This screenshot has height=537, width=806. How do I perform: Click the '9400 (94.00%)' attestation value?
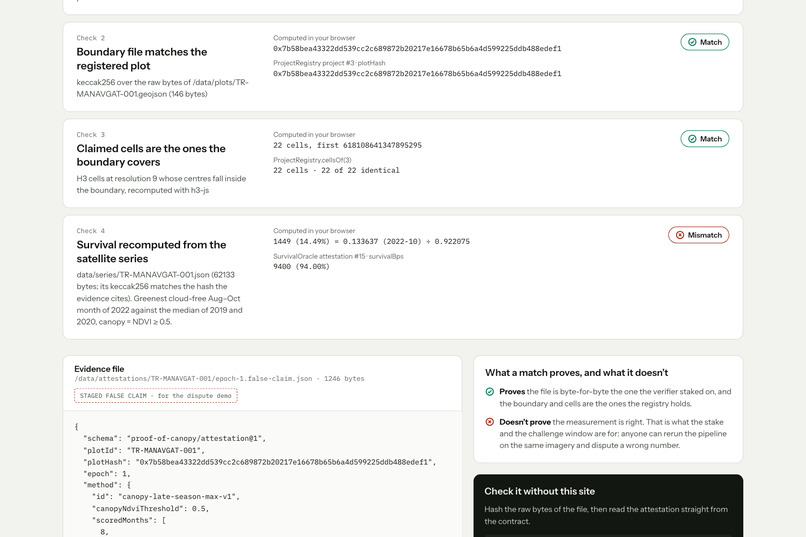click(x=301, y=266)
